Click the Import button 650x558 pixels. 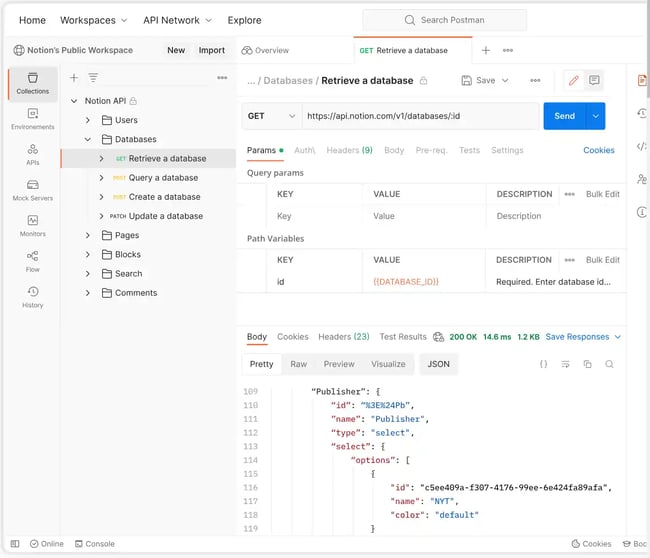(211, 50)
